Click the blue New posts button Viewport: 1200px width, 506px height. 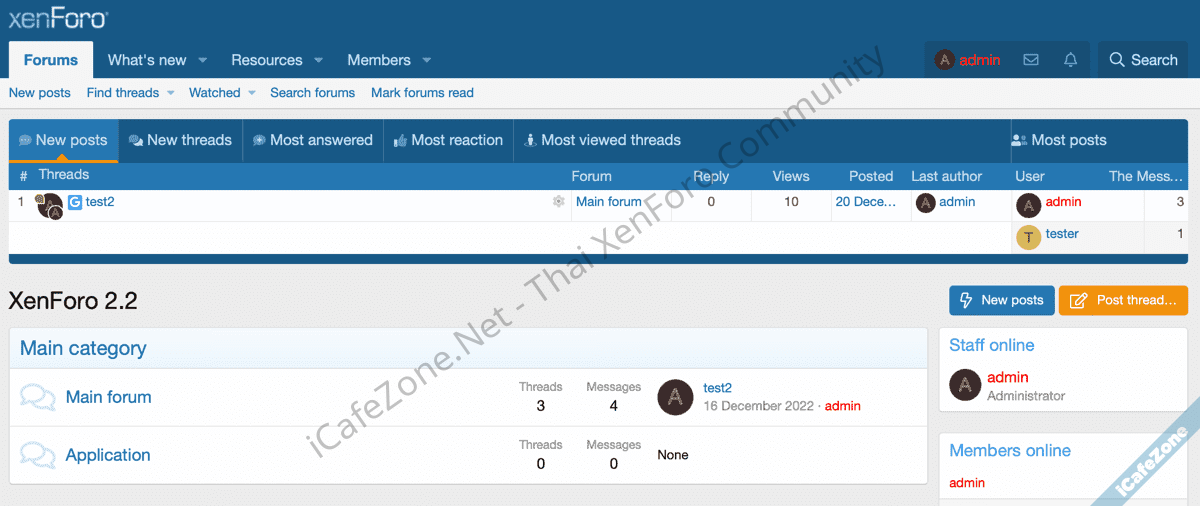coord(1001,300)
